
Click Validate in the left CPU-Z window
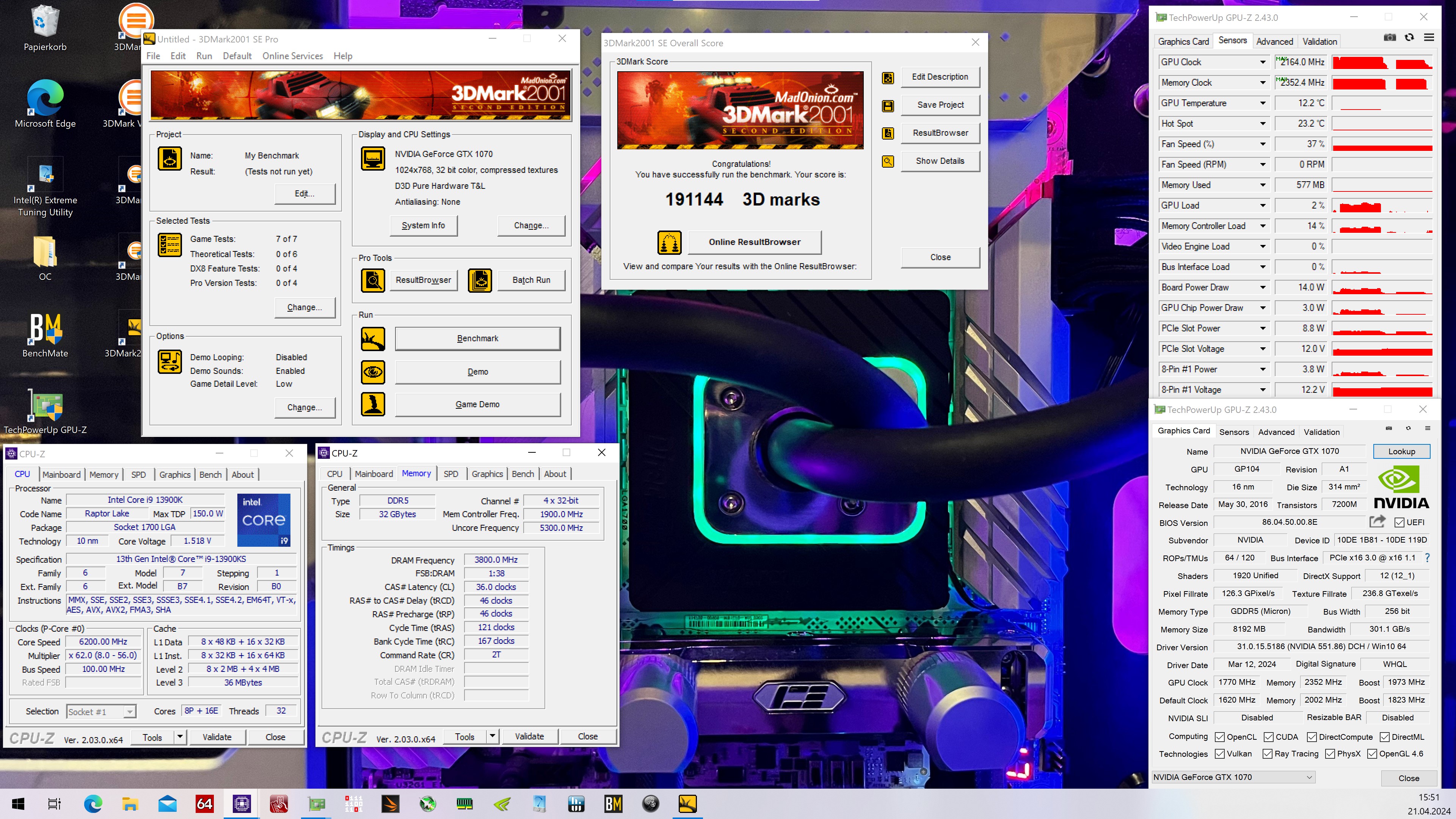click(x=217, y=737)
